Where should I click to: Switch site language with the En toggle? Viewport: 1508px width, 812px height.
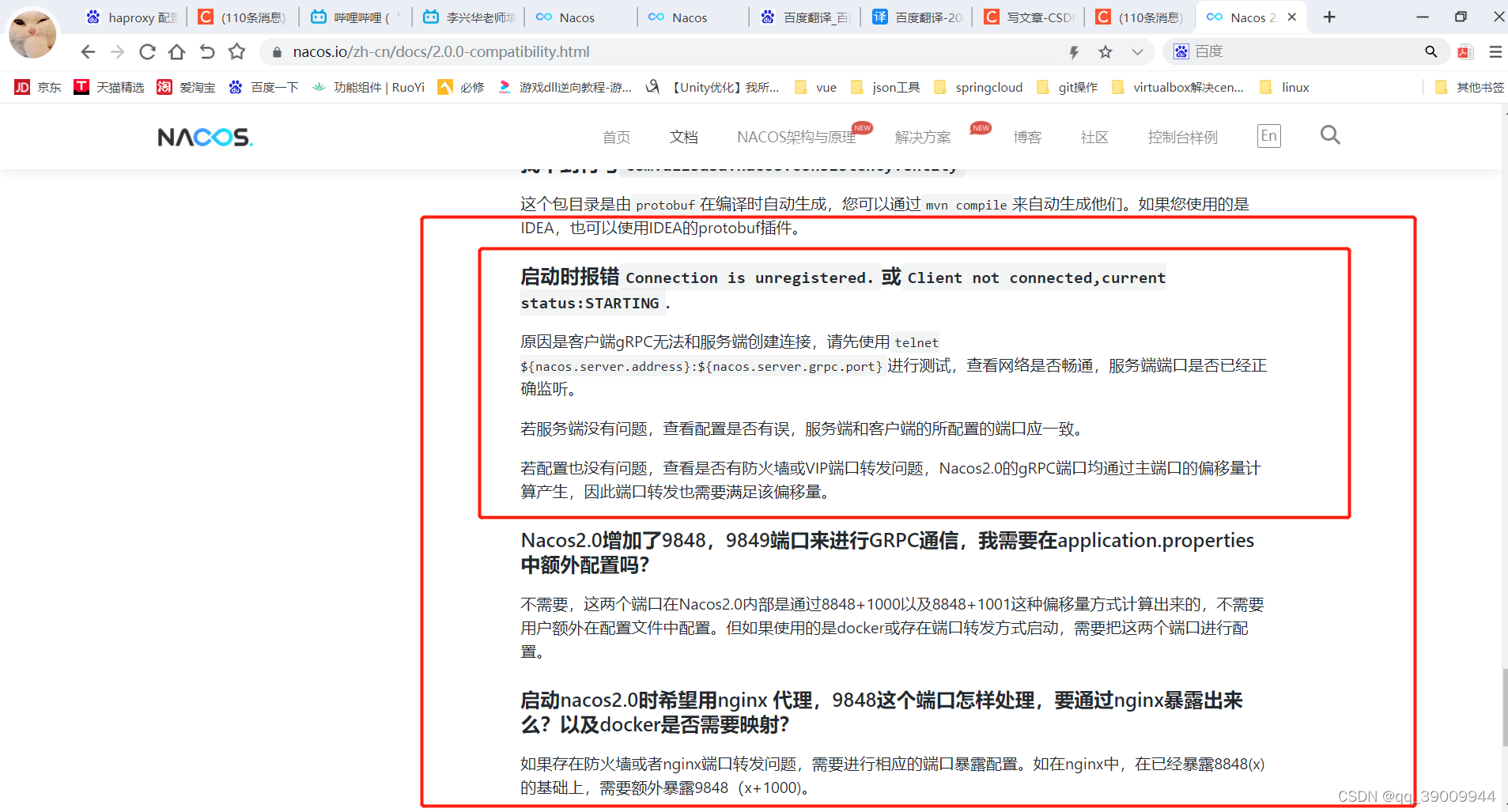pyautogui.click(x=1269, y=135)
